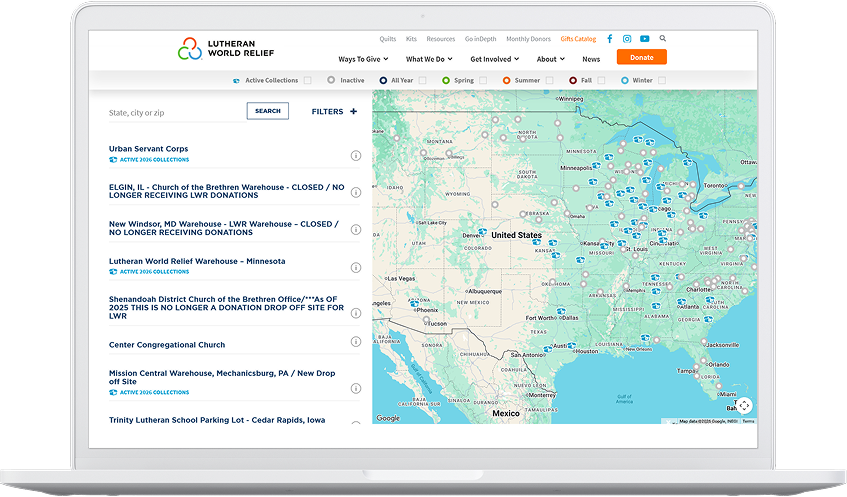Tick the Spring checkbox
This screenshot has height=497, width=847.
[x=483, y=80]
